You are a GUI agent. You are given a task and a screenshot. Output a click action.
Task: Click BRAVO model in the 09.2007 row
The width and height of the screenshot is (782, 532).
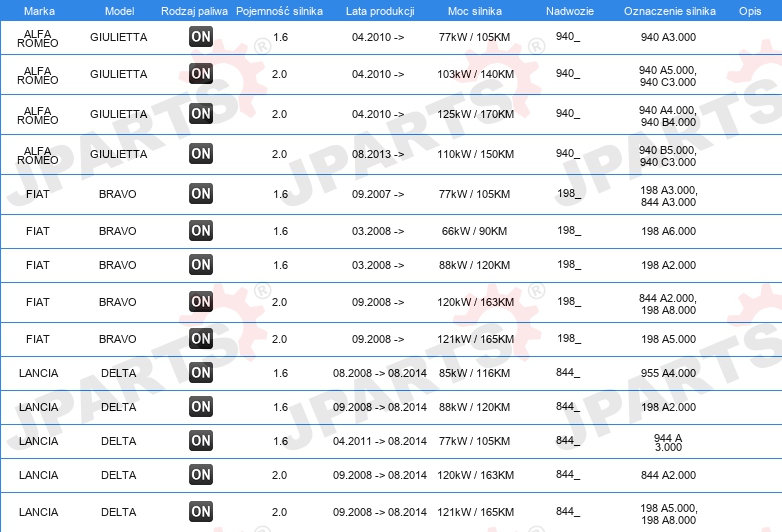coord(118,194)
